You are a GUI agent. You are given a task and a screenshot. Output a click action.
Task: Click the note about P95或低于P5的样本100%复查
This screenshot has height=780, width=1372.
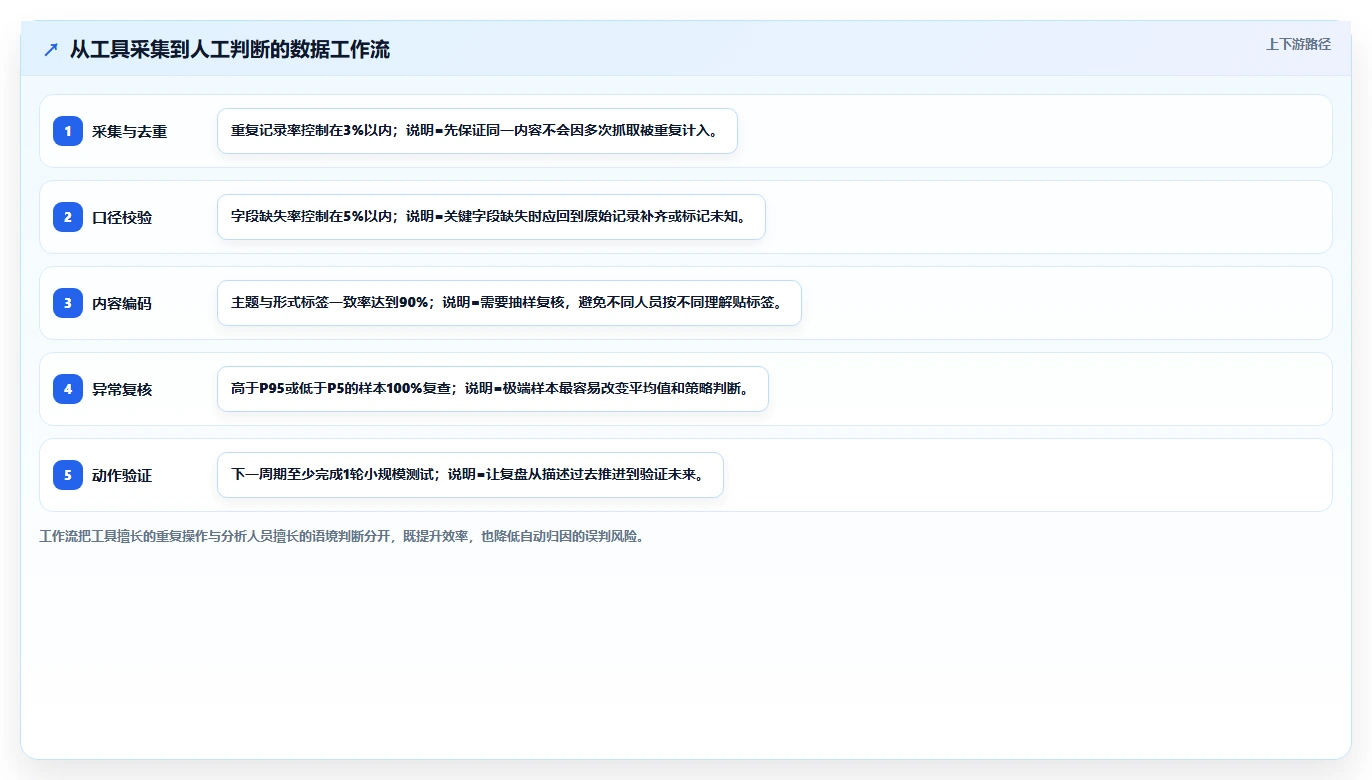pyautogui.click(x=493, y=389)
